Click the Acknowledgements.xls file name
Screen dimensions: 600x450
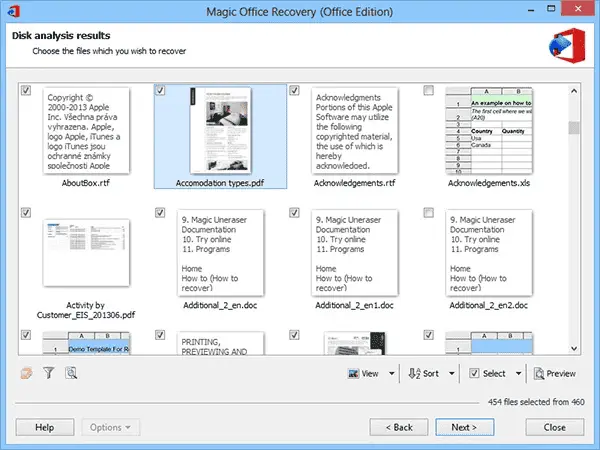pyautogui.click(x=489, y=183)
